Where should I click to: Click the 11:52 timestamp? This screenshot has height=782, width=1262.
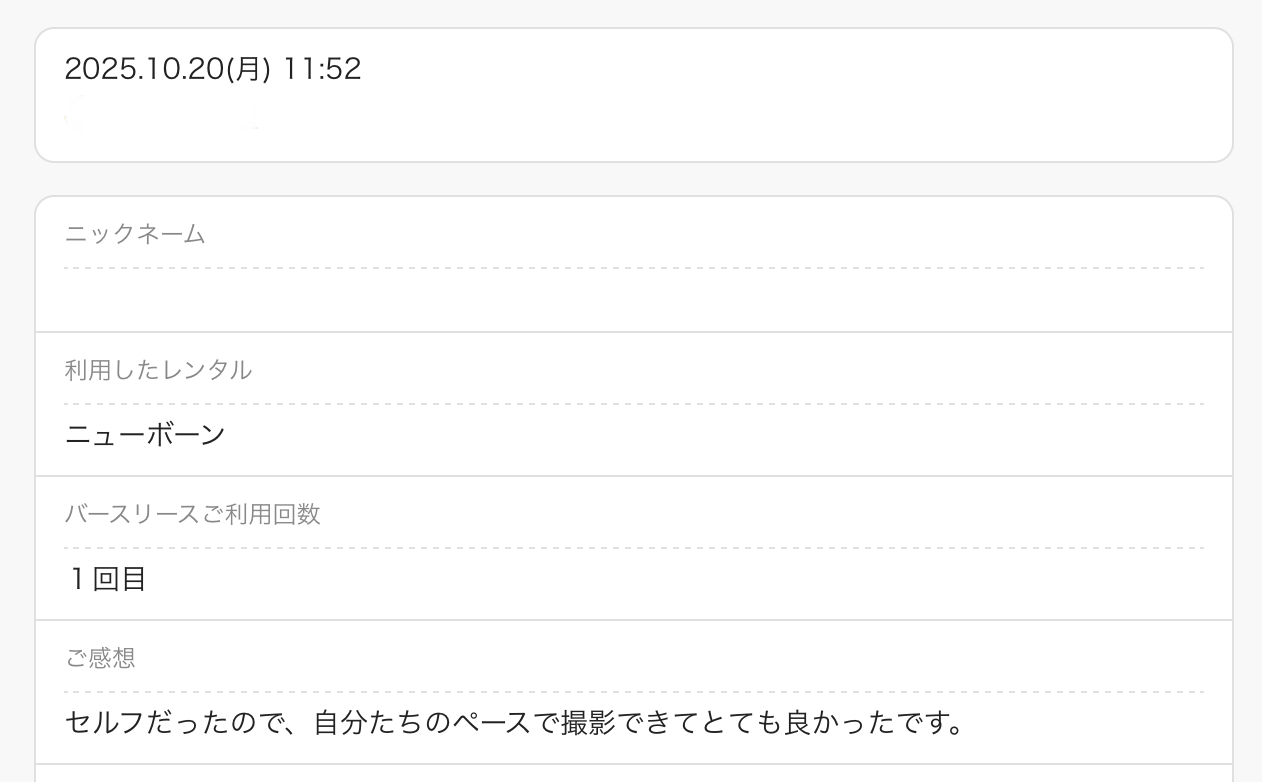click(321, 69)
